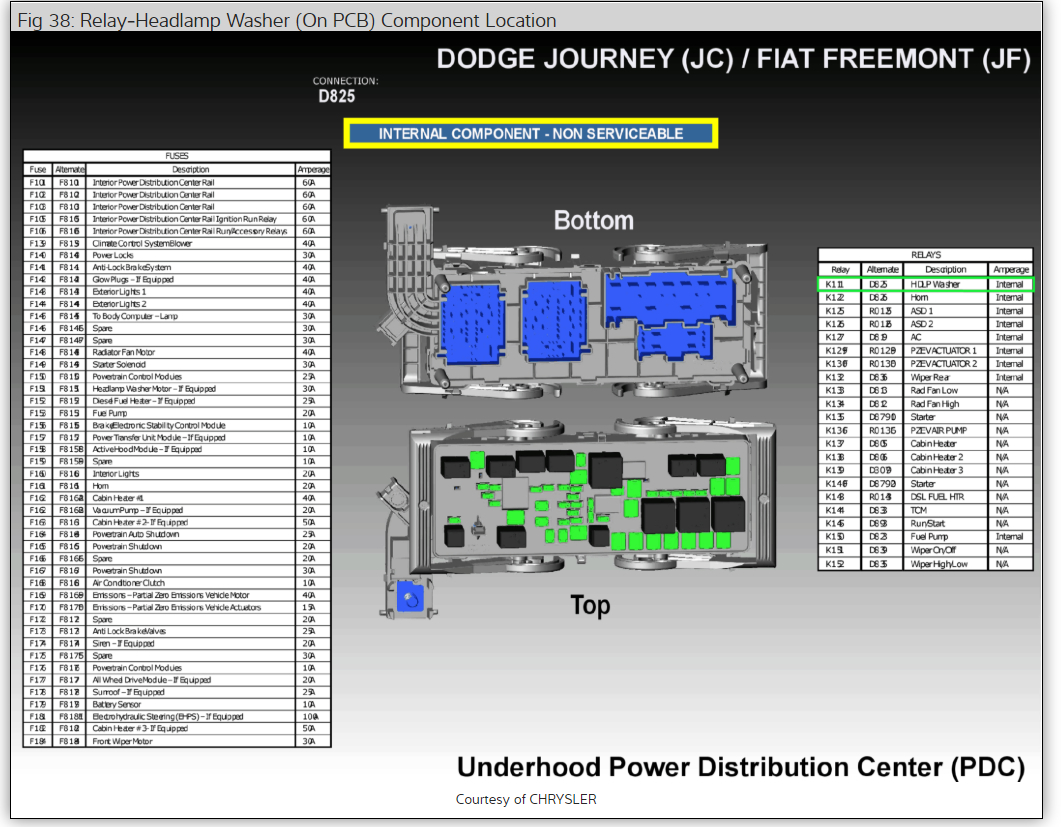The width and height of the screenshot is (1061, 827).
Task: Select the relay row 'DSL FUEL HTR'
Action: point(926,497)
